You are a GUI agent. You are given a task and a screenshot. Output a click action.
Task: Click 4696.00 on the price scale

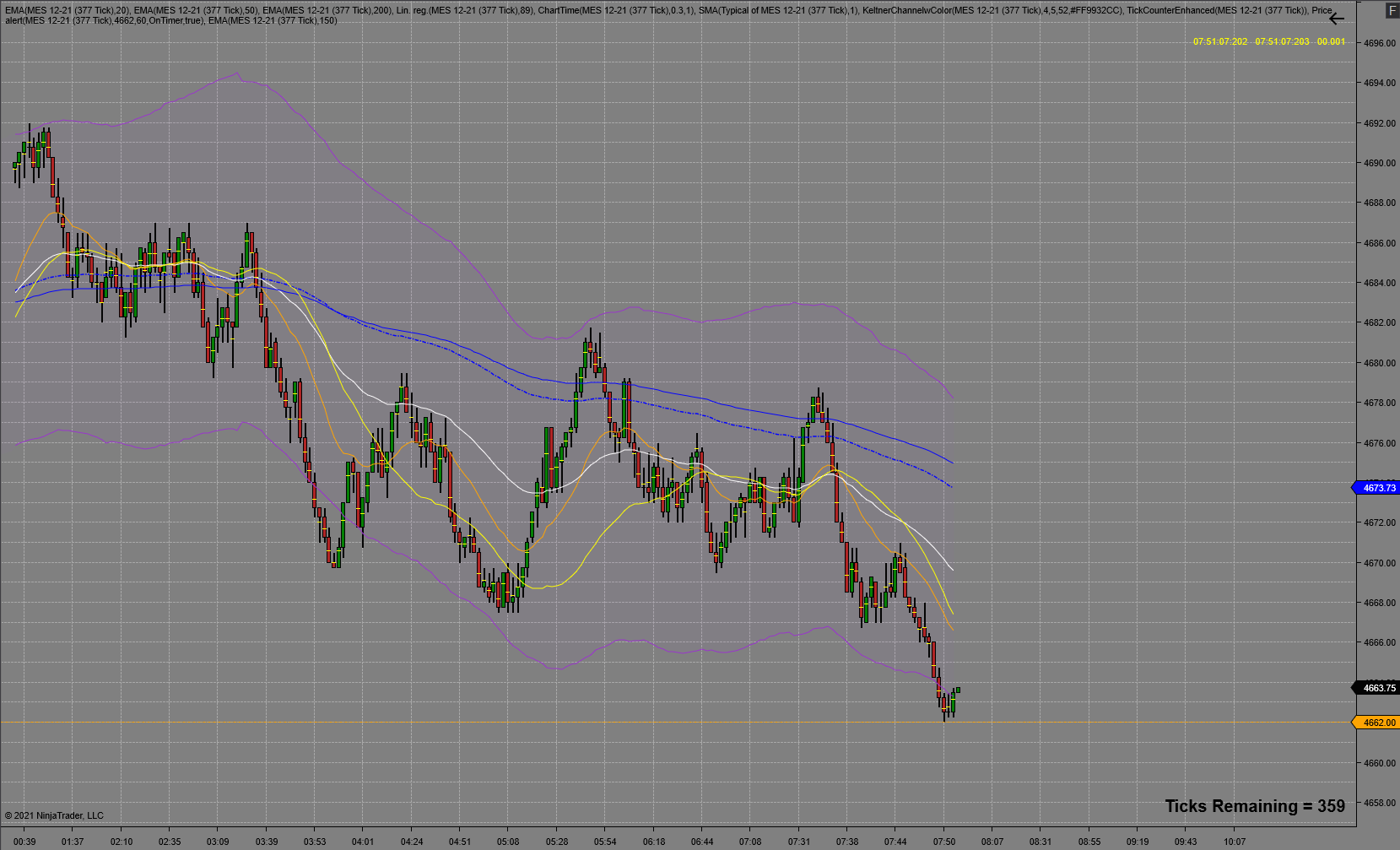[x=1380, y=43]
